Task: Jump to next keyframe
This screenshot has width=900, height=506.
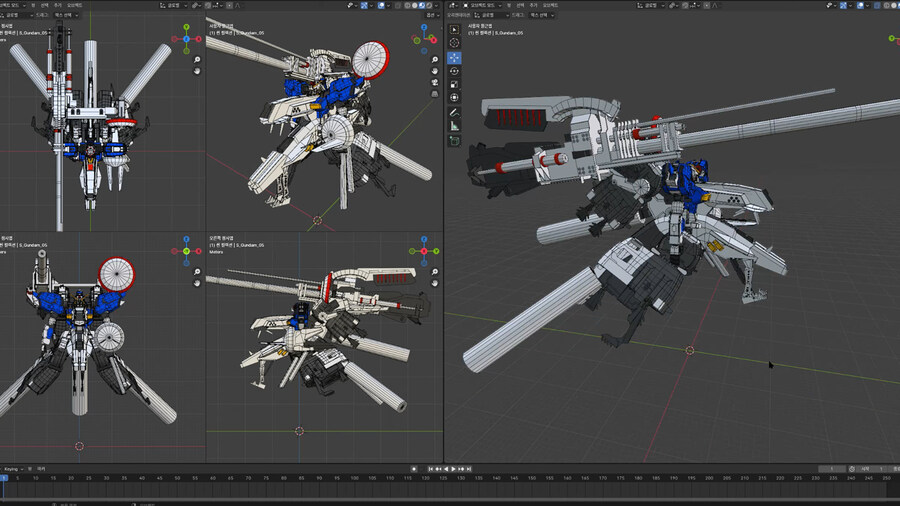Action: tap(460, 469)
